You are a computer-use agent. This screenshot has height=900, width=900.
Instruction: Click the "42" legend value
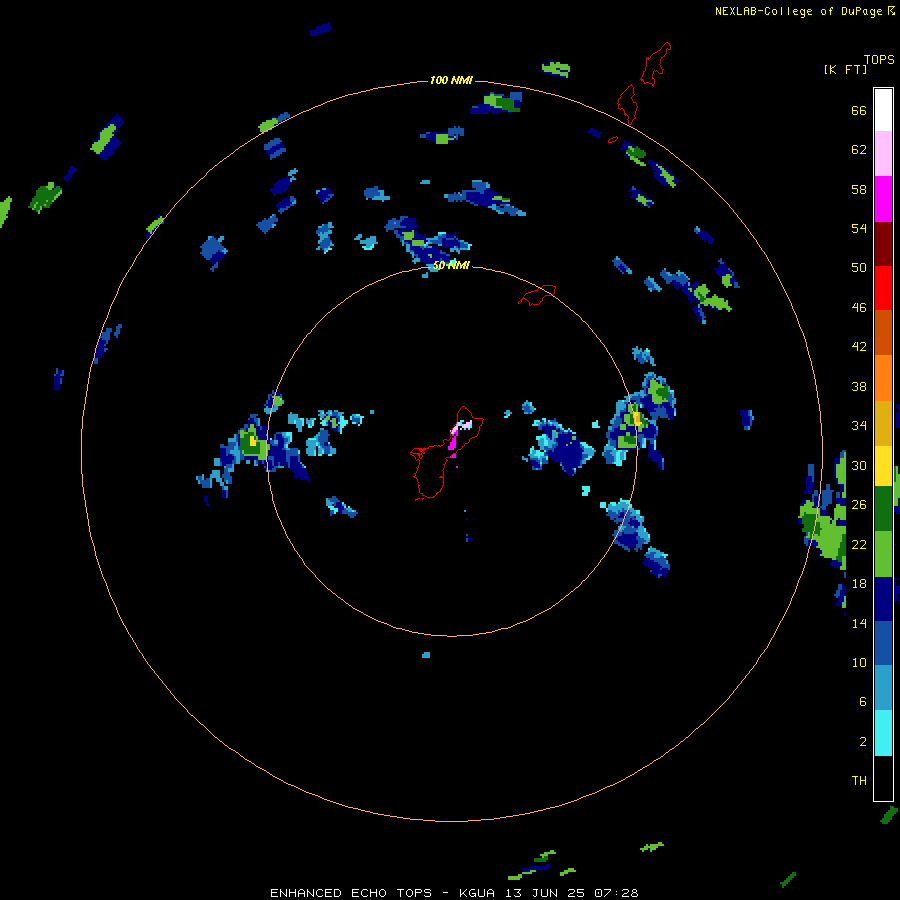(859, 347)
